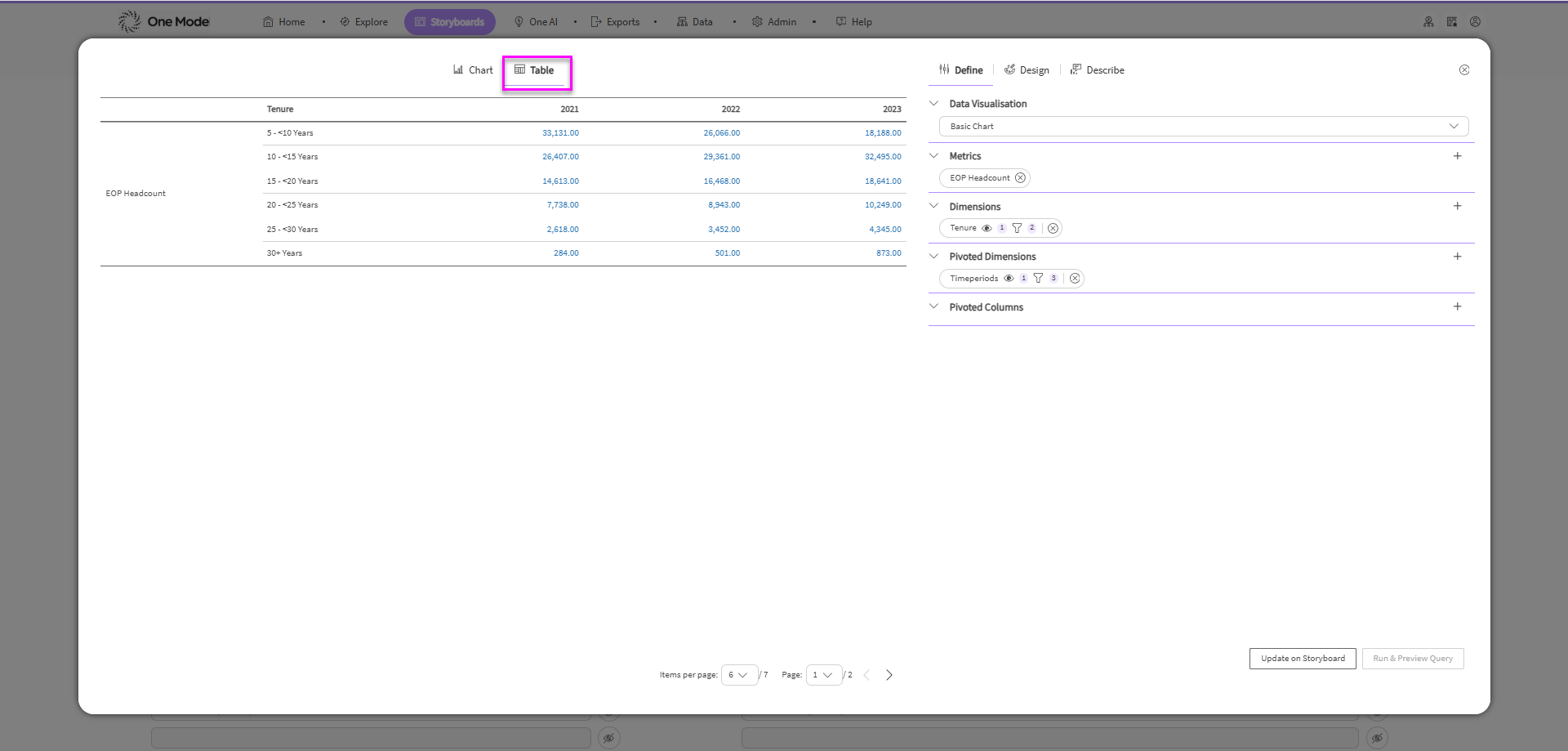This screenshot has height=751, width=1568.
Task: Add a new metric with plus icon
Action: point(1457,156)
